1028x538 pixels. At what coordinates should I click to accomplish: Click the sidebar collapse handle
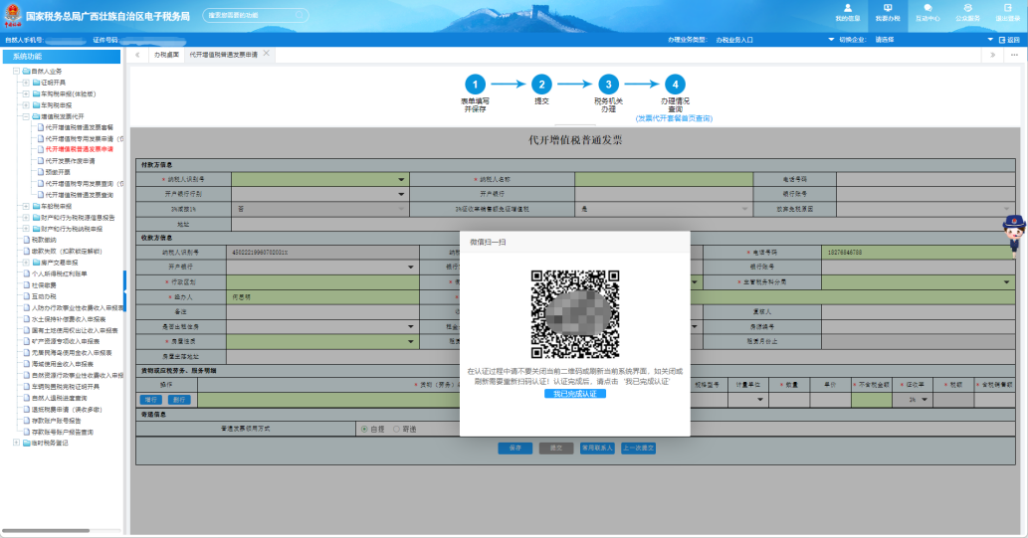(125, 292)
